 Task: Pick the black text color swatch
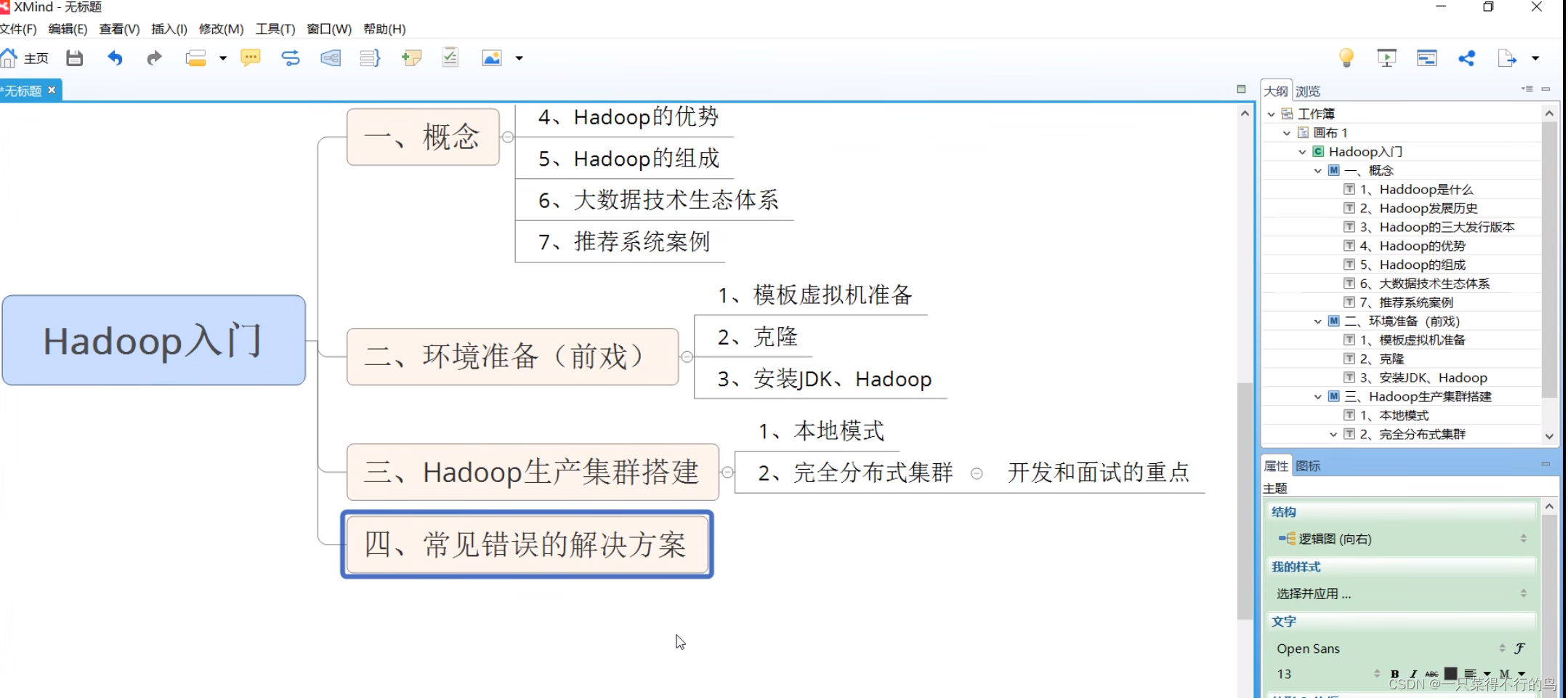(x=1450, y=674)
